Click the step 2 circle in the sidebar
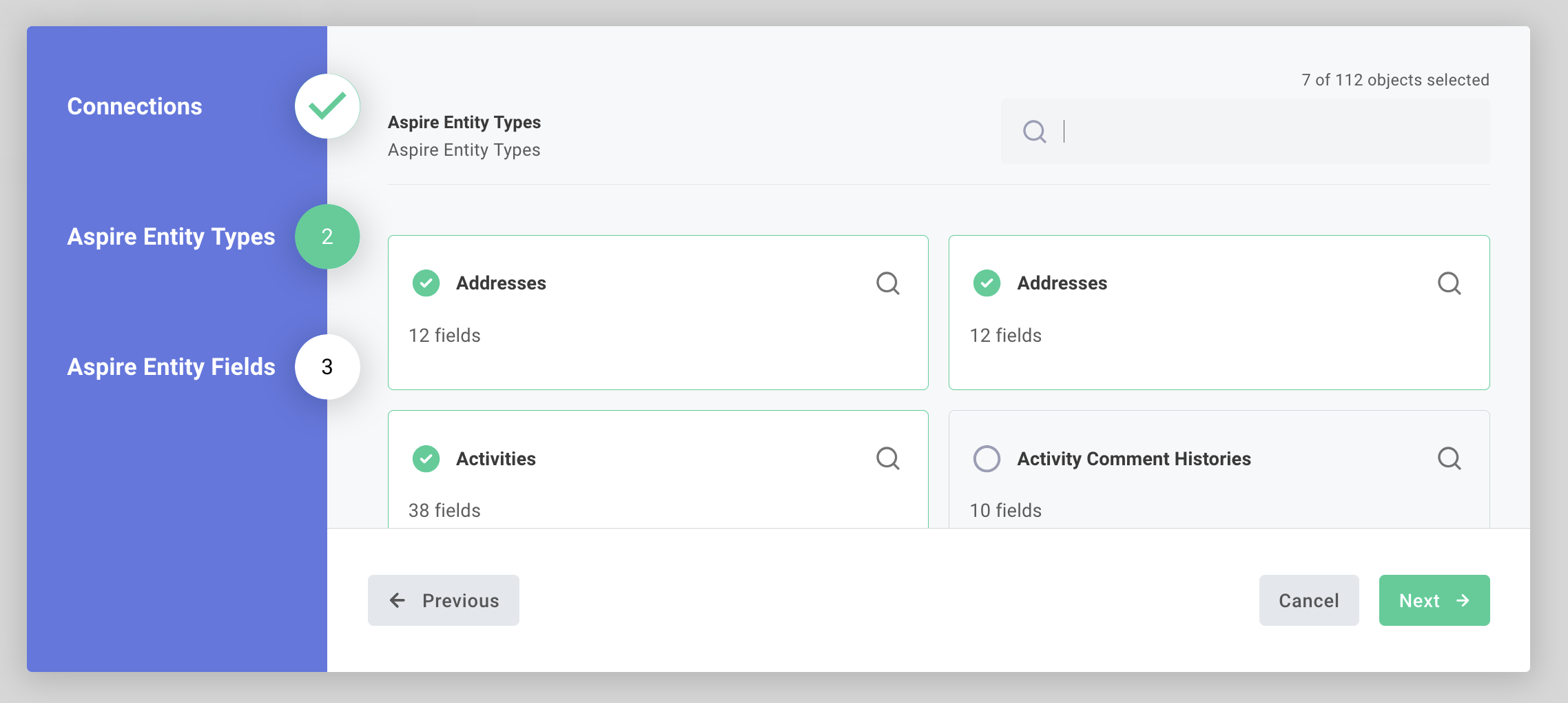The image size is (1568, 703). click(327, 236)
